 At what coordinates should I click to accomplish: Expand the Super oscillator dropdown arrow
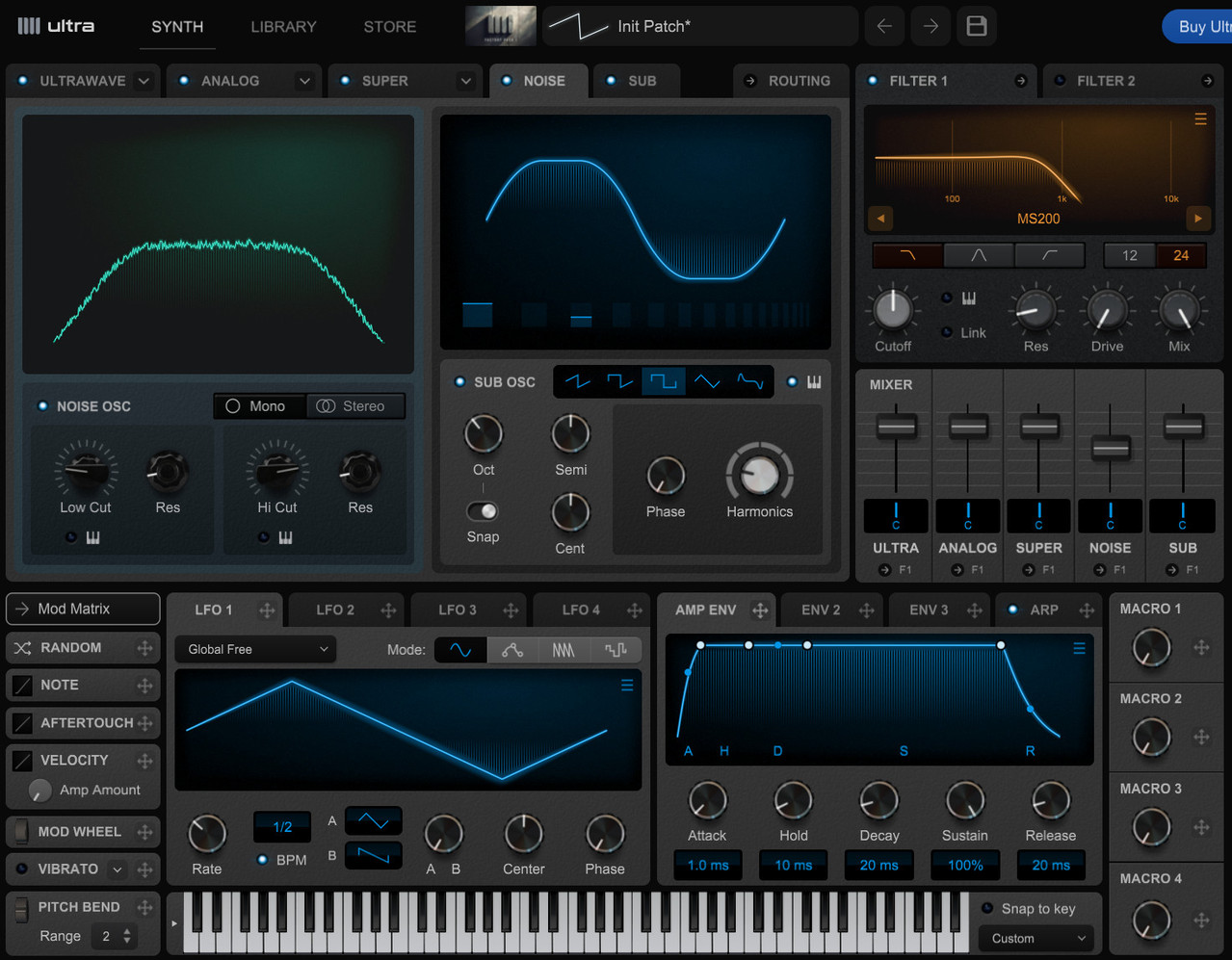(465, 81)
